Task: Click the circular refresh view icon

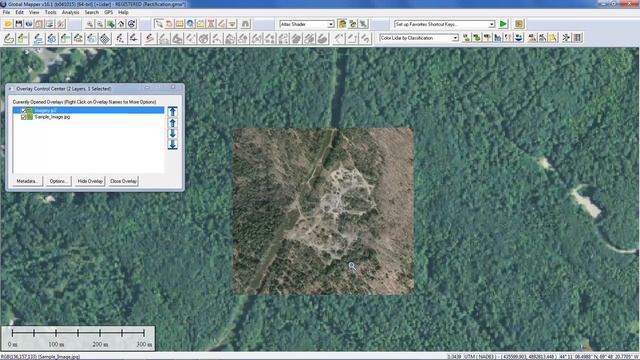Action: point(132,24)
